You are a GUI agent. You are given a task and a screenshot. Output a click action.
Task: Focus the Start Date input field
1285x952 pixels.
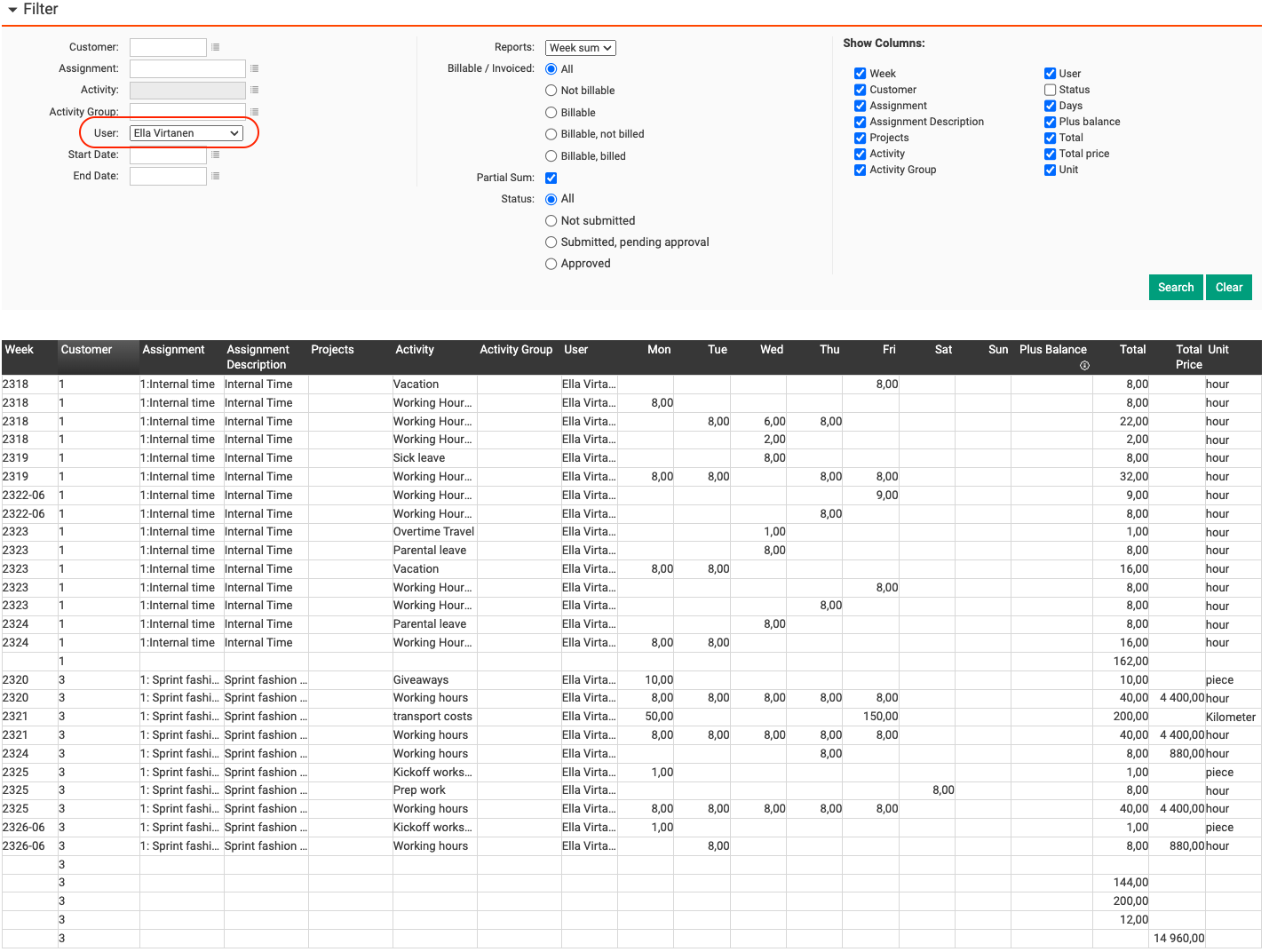click(x=168, y=155)
